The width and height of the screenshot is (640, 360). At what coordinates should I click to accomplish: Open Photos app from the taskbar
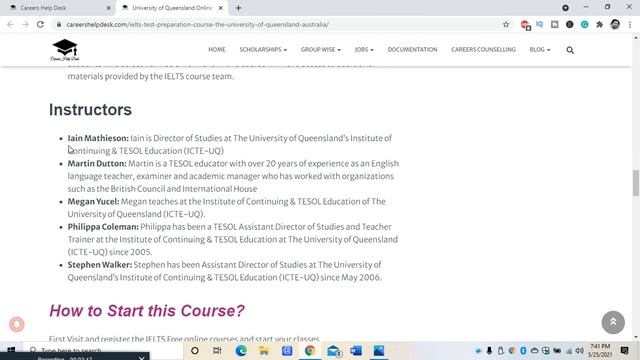click(x=379, y=351)
